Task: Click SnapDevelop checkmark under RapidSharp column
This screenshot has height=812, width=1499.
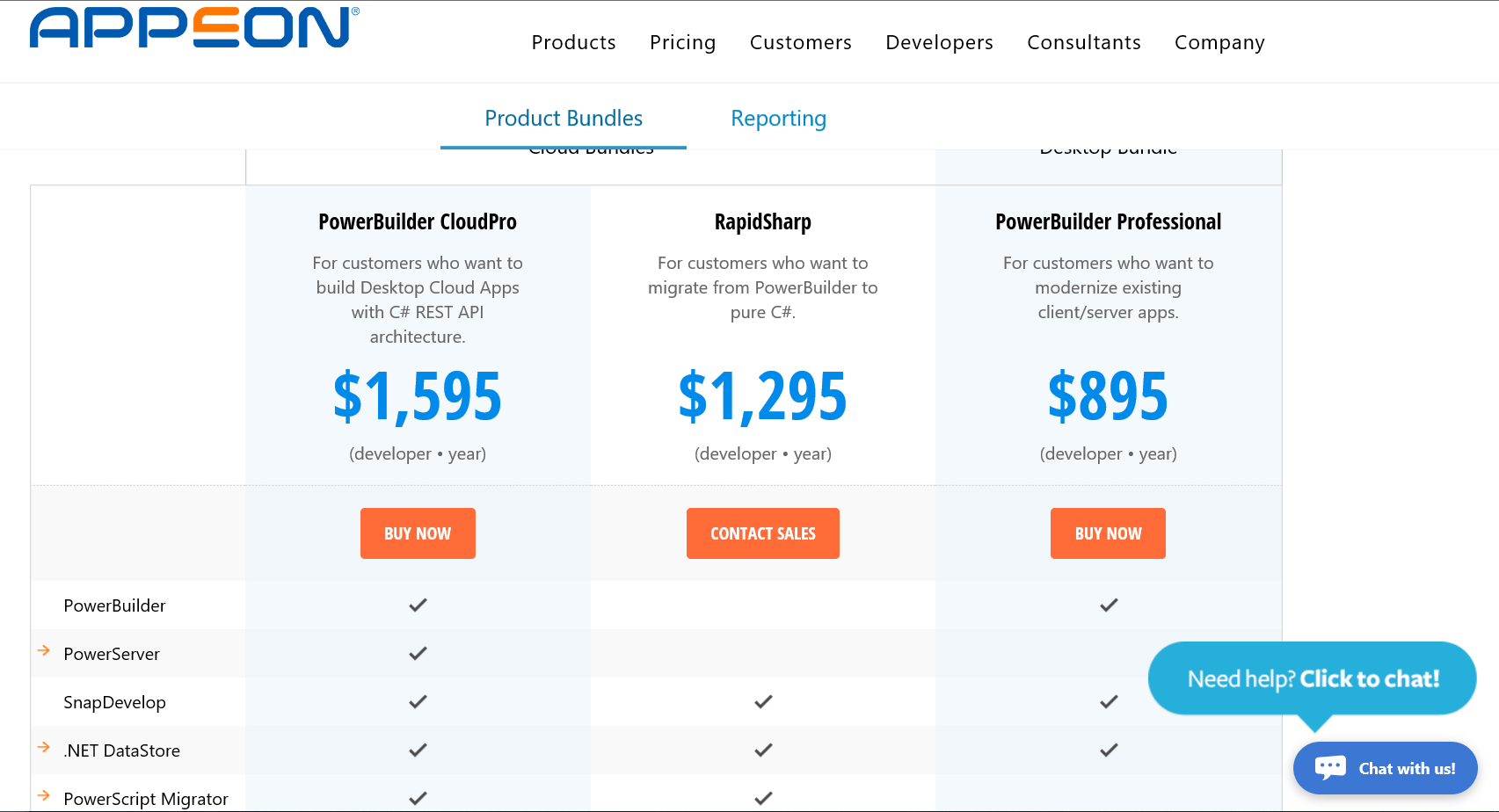Action: (763, 701)
